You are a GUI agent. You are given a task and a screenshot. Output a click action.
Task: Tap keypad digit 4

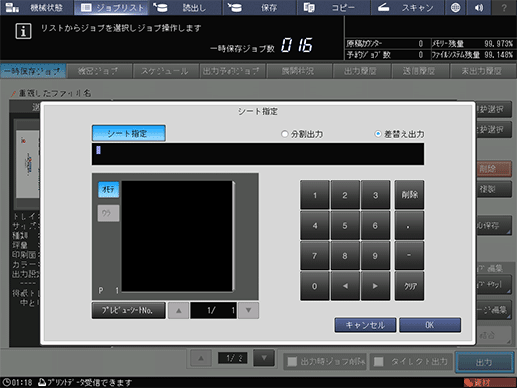(315, 225)
